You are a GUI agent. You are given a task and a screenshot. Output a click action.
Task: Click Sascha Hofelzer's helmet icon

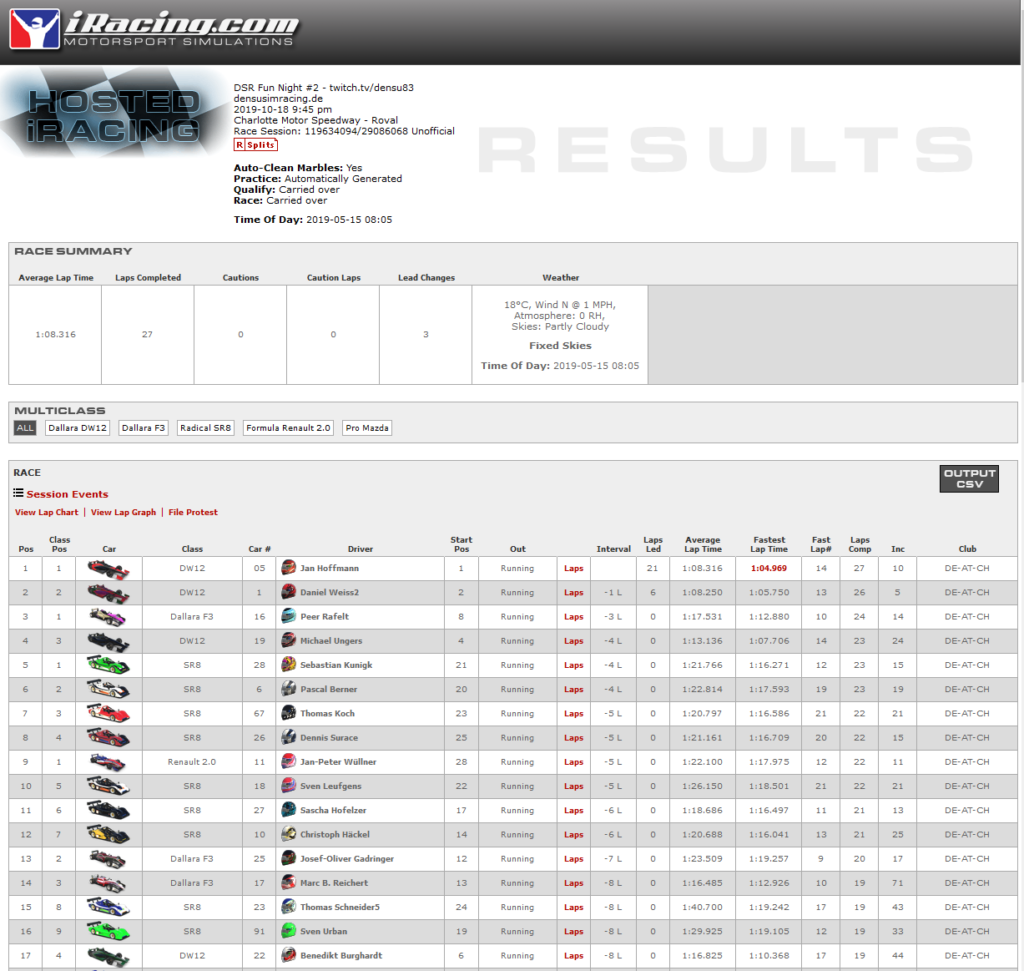pyautogui.click(x=289, y=810)
